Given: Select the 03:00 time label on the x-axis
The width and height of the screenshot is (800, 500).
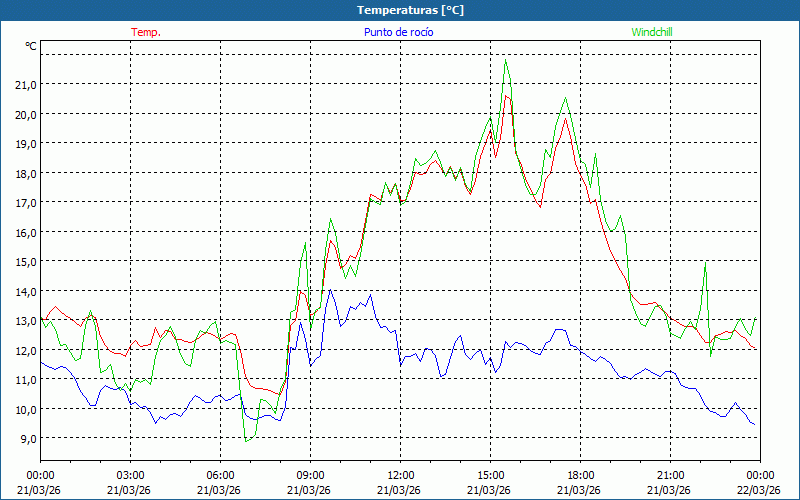Looking at the screenshot, I should pyautogui.click(x=131, y=475).
